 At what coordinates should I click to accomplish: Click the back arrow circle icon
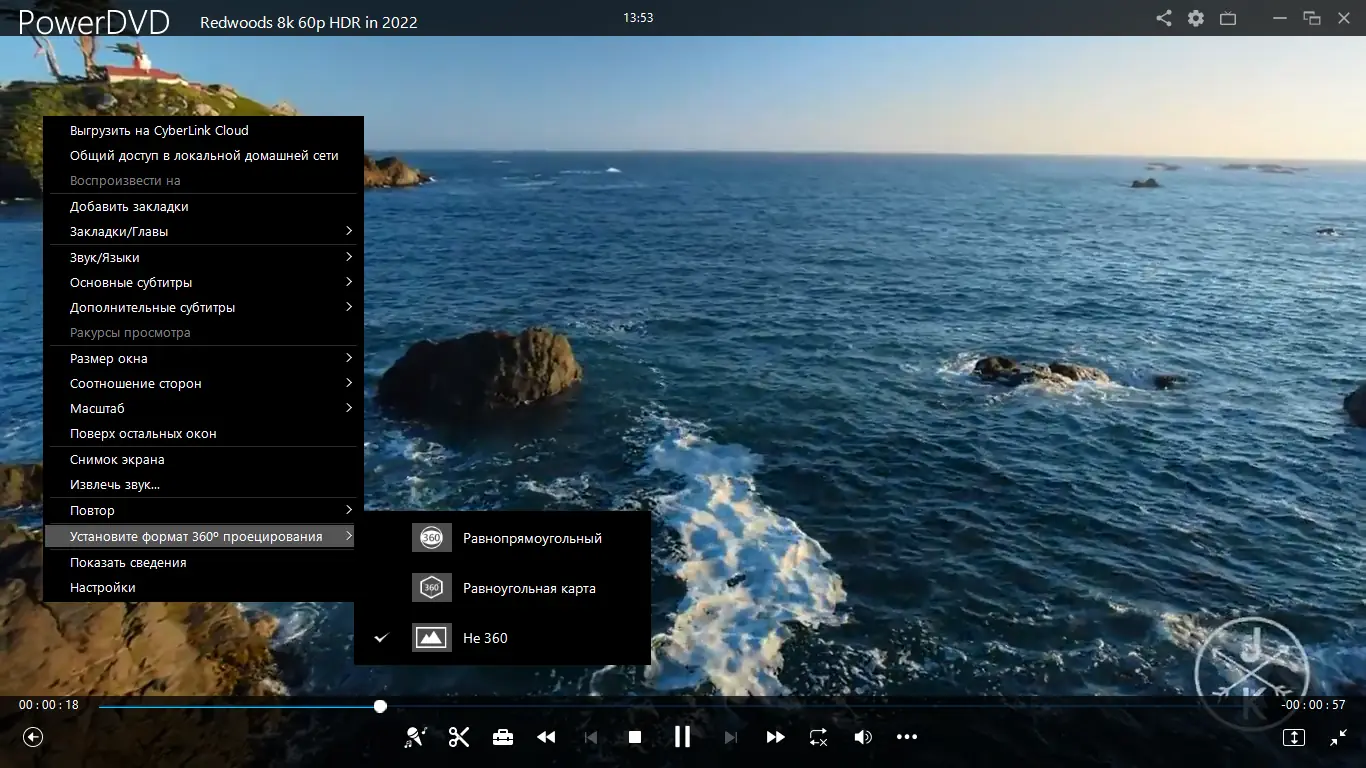[33, 737]
